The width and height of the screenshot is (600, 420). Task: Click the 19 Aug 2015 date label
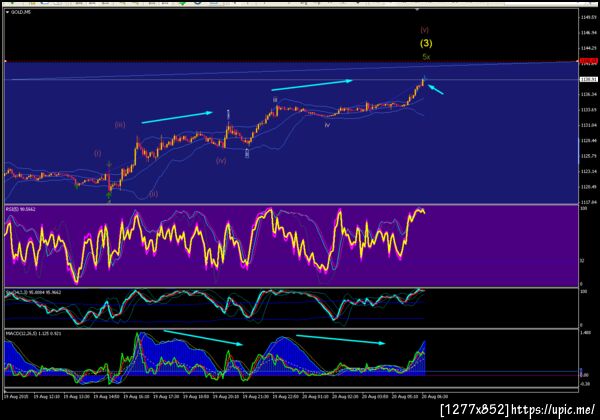coord(16,397)
